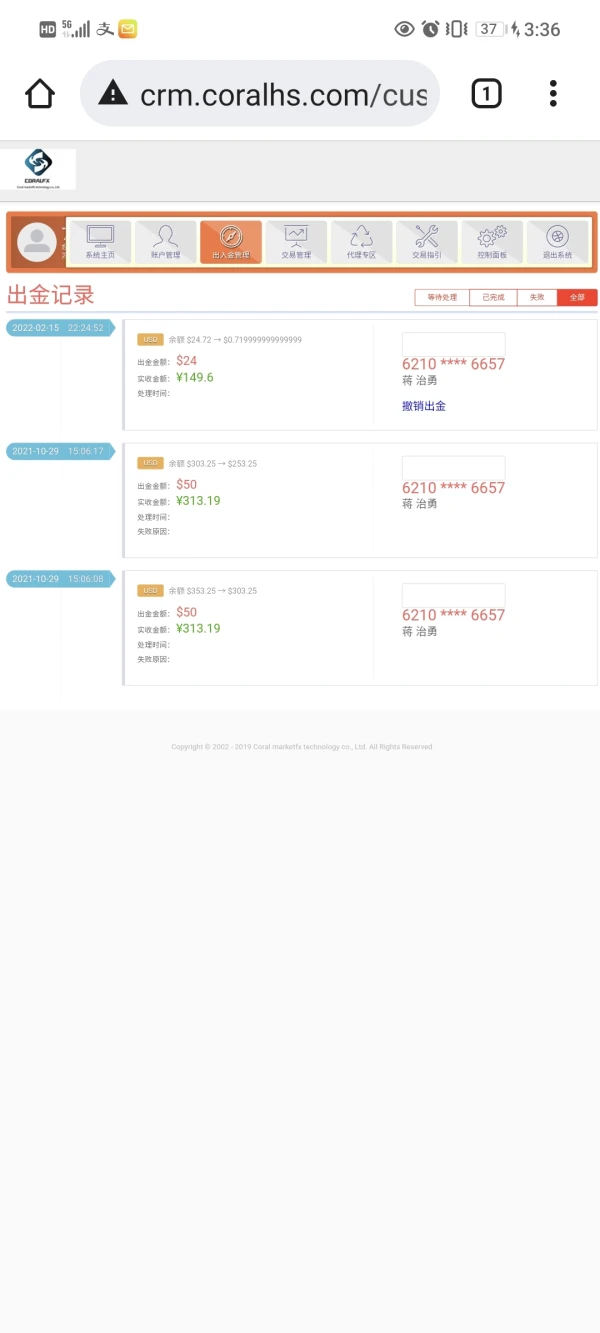Show 全部 withdrawal records
600x1333 pixels.
tap(577, 297)
